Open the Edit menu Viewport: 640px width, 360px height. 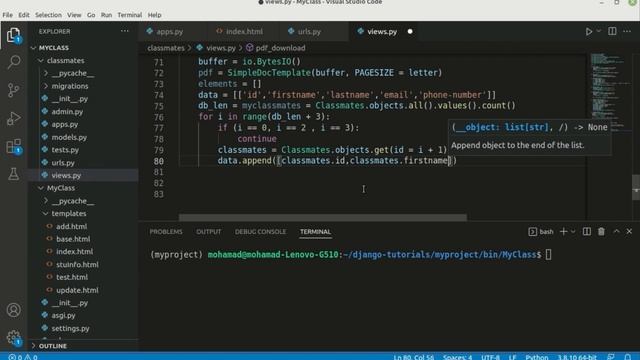(24, 15)
